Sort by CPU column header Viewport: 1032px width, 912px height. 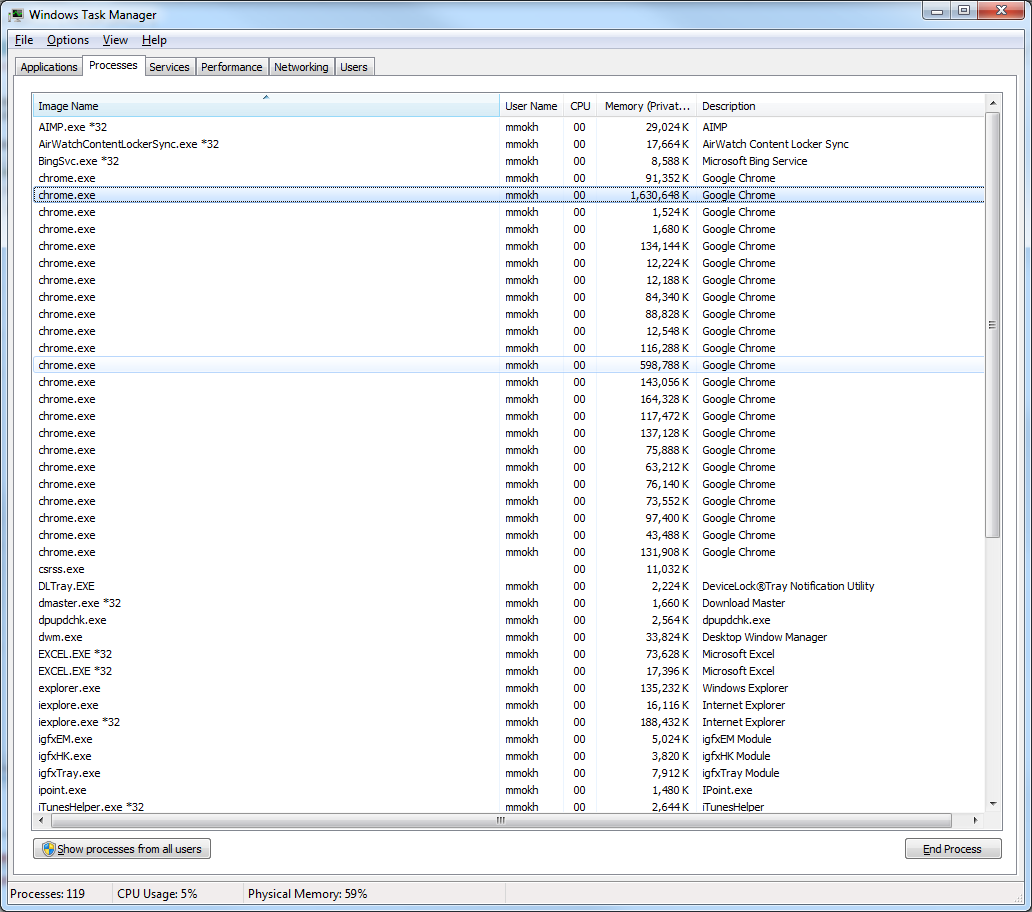(x=580, y=106)
